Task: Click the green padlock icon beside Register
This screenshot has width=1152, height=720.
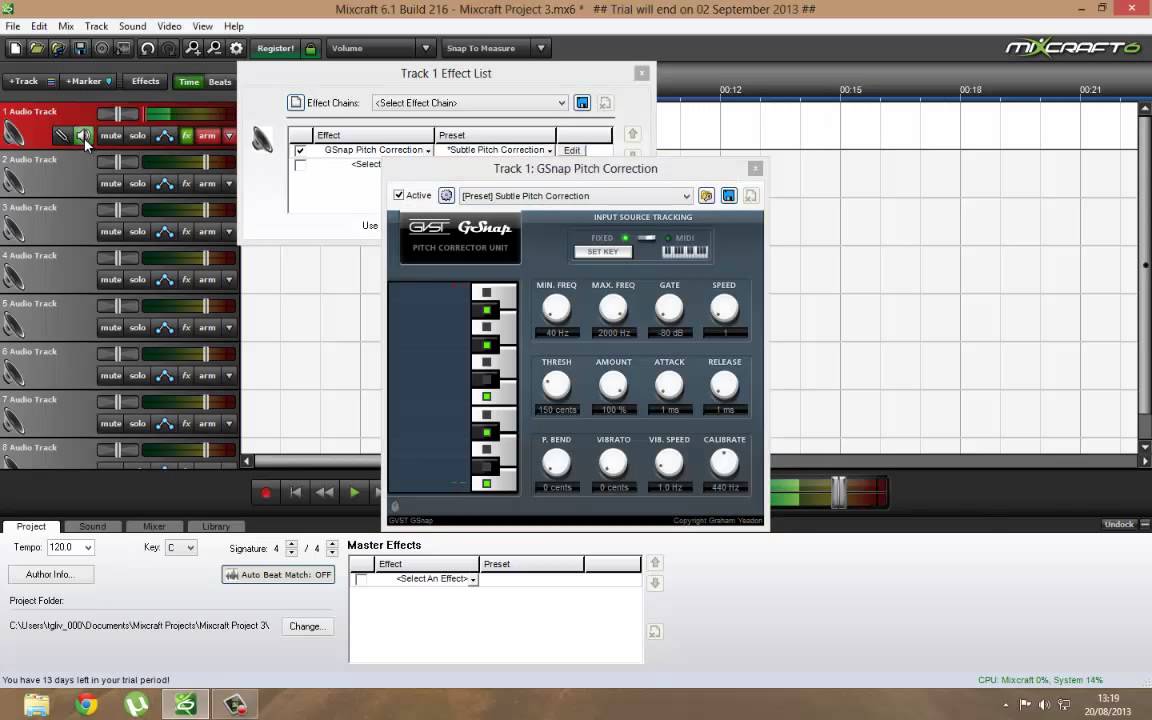Action: 311,48
